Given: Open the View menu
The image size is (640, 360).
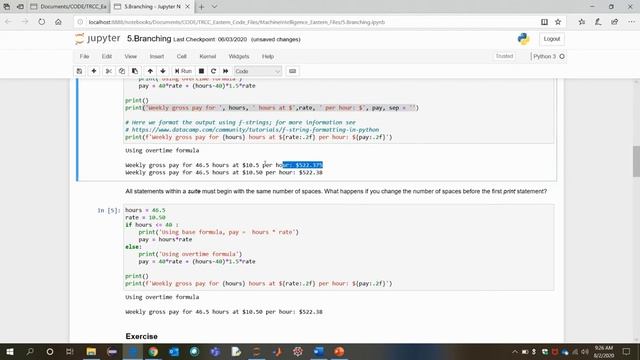Looking at the screenshot, I should click(x=131, y=56).
